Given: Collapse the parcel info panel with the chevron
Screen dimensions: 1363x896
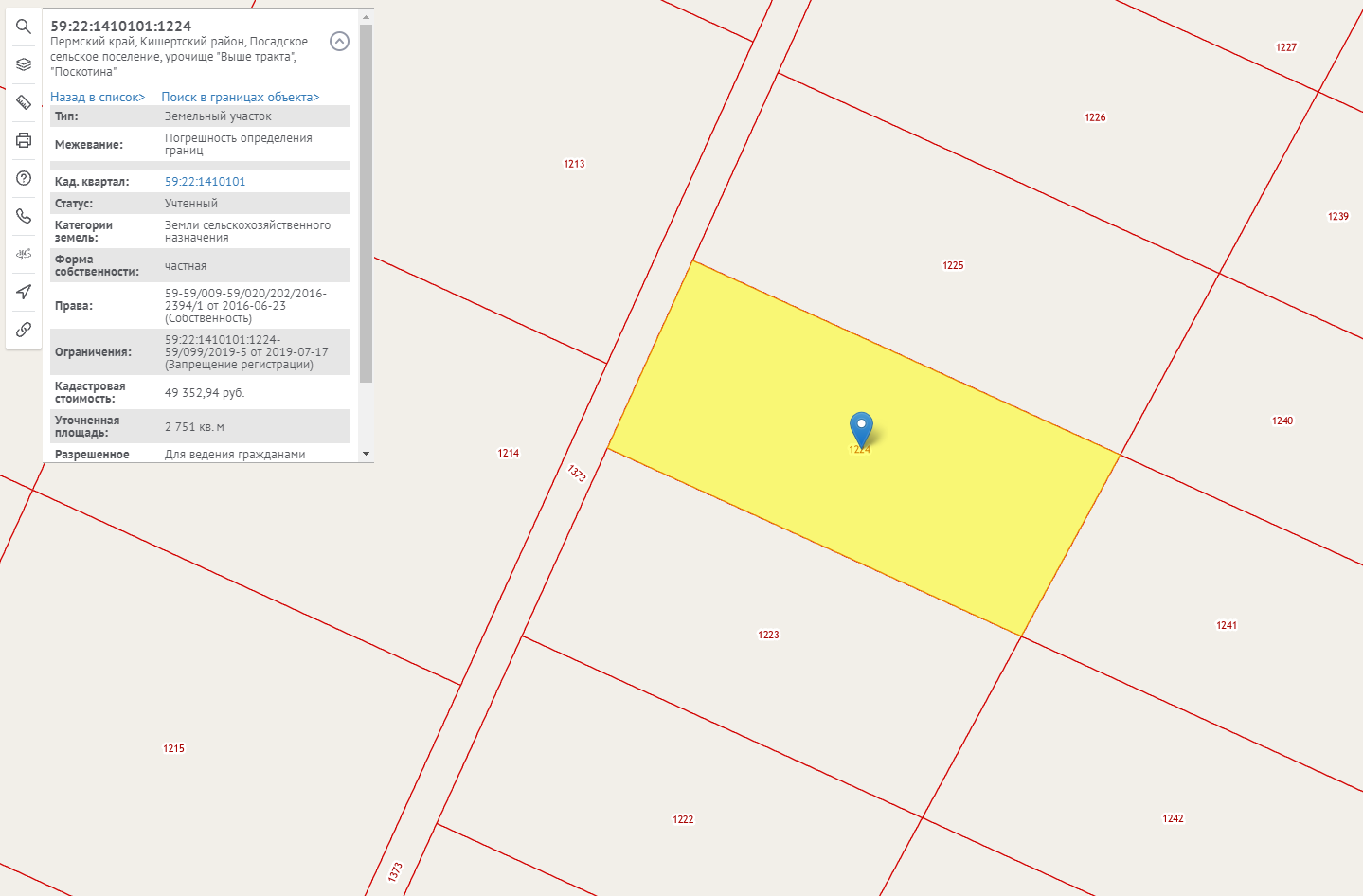Looking at the screenshot, I should 339,41.
